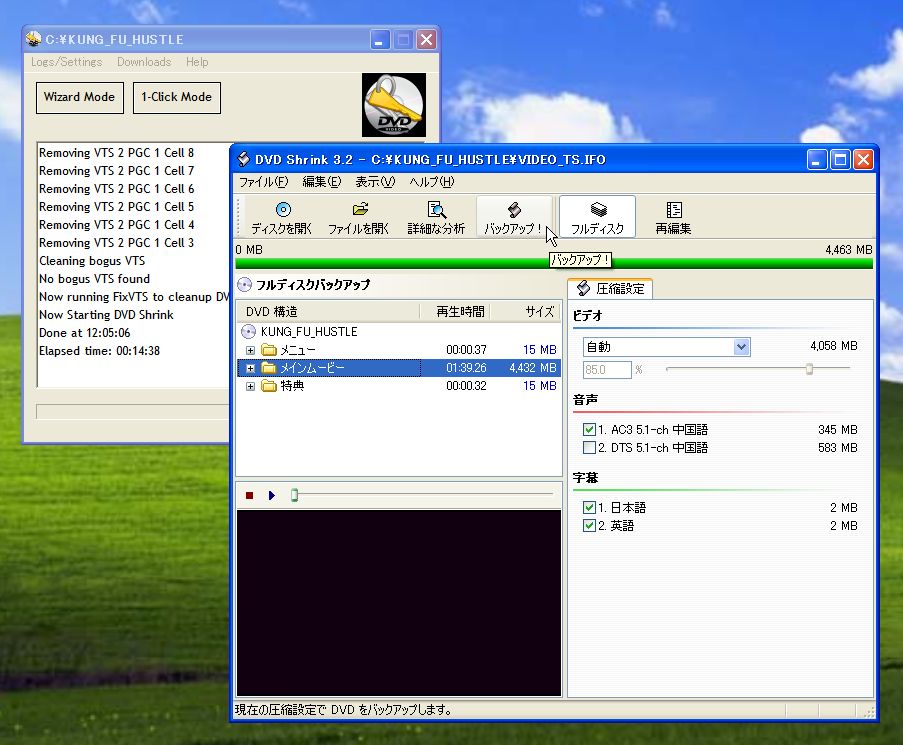903x745 pixels.
Task: Open the video 自動 compression dropdown
Action: point(741,347)
